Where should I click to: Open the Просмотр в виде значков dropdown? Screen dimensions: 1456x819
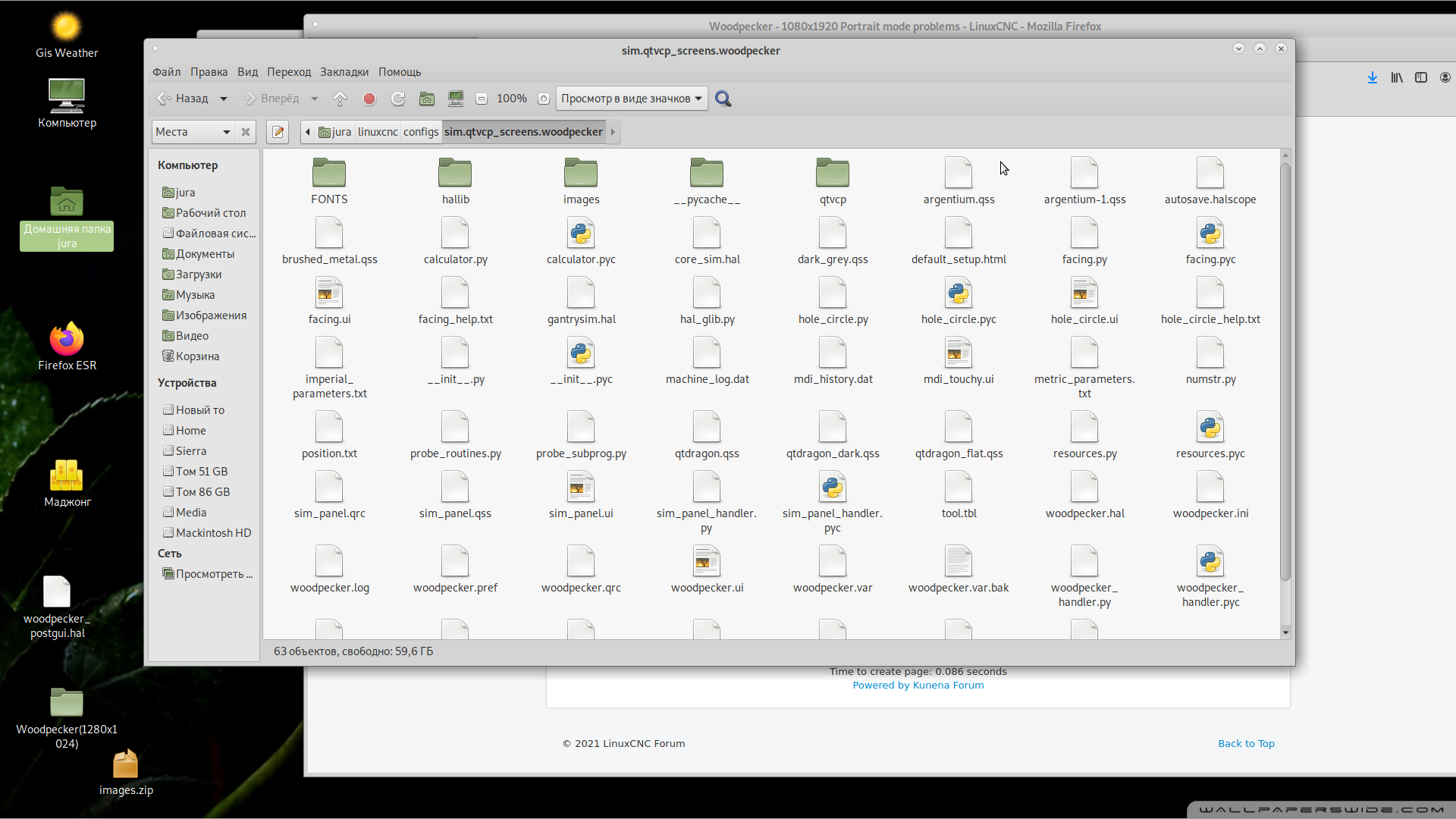632,99
